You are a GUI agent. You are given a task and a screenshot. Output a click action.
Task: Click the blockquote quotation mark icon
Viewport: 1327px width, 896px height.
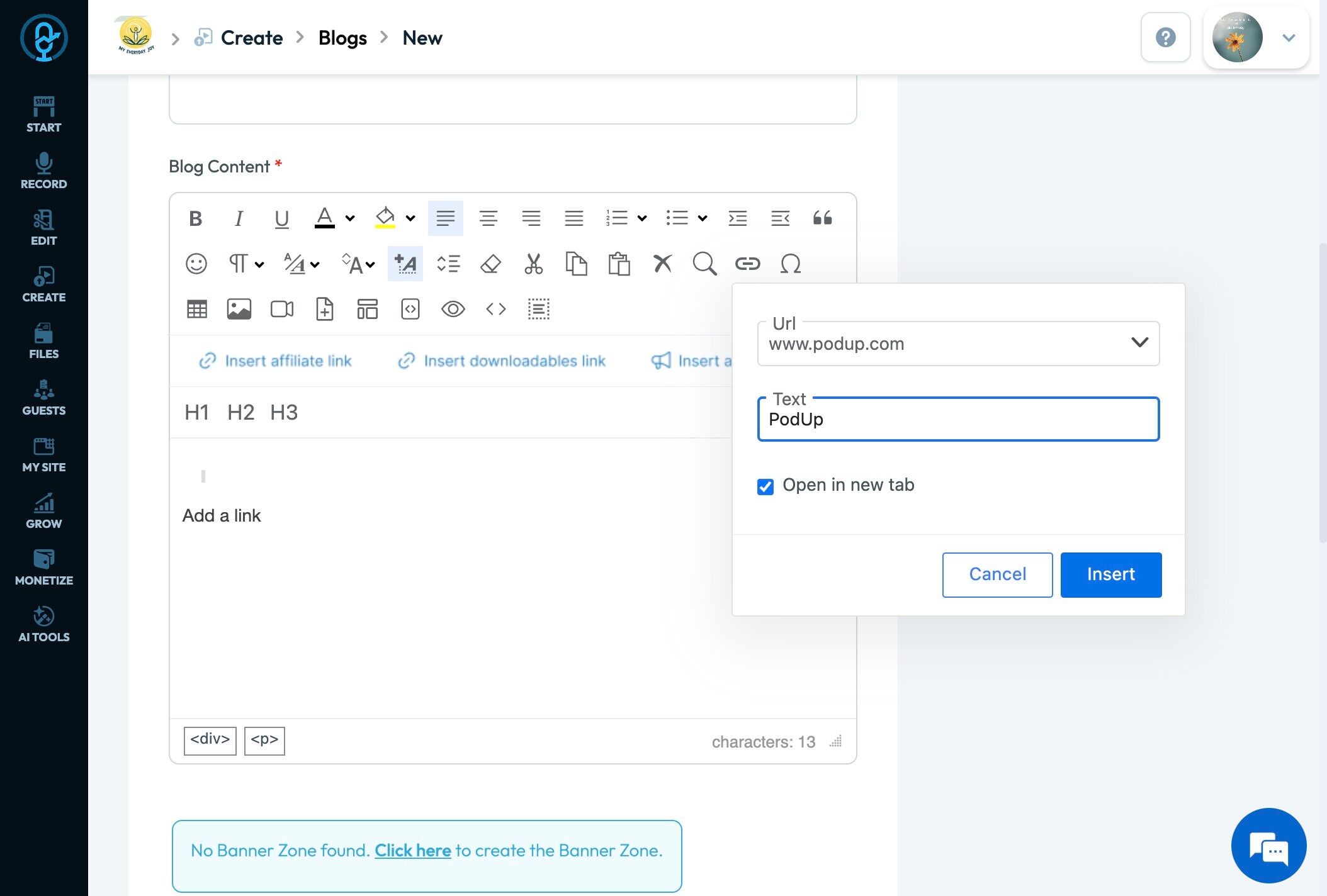point(822,218)
